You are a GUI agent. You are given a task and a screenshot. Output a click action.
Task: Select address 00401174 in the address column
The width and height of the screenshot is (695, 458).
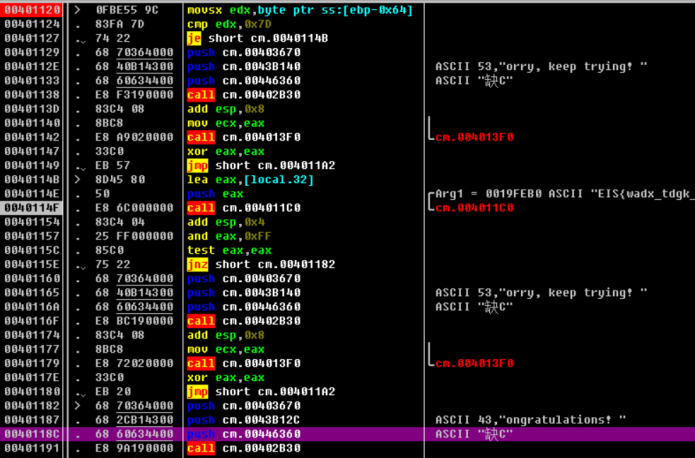[x=31, y=335]
